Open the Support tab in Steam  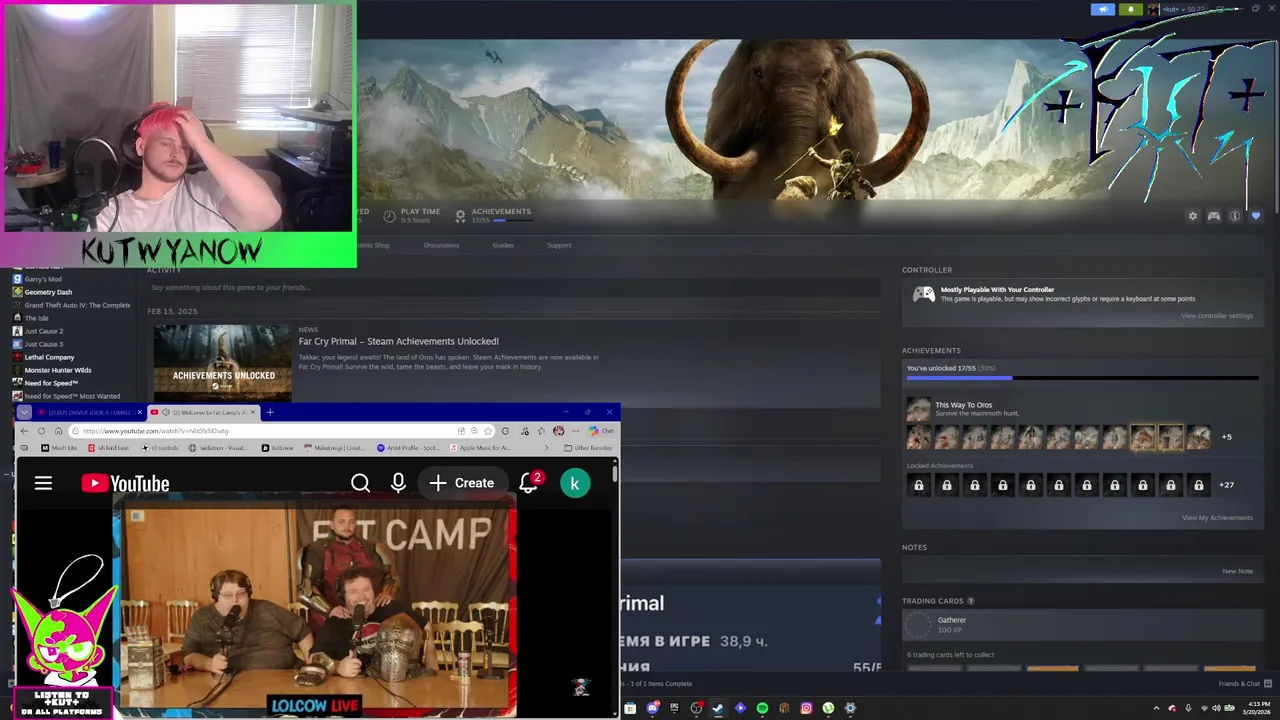[x=559, y=245]
